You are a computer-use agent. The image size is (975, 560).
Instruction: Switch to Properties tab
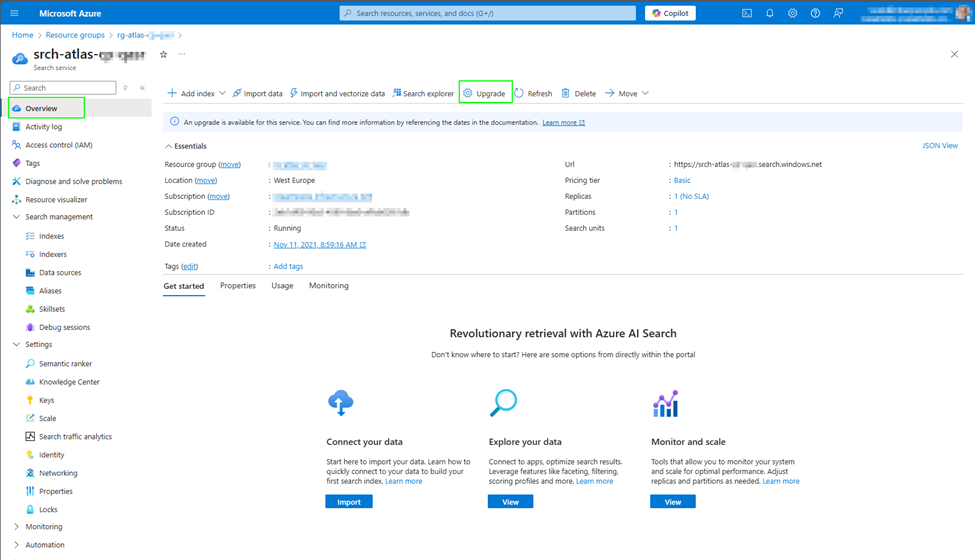[238, 286]
